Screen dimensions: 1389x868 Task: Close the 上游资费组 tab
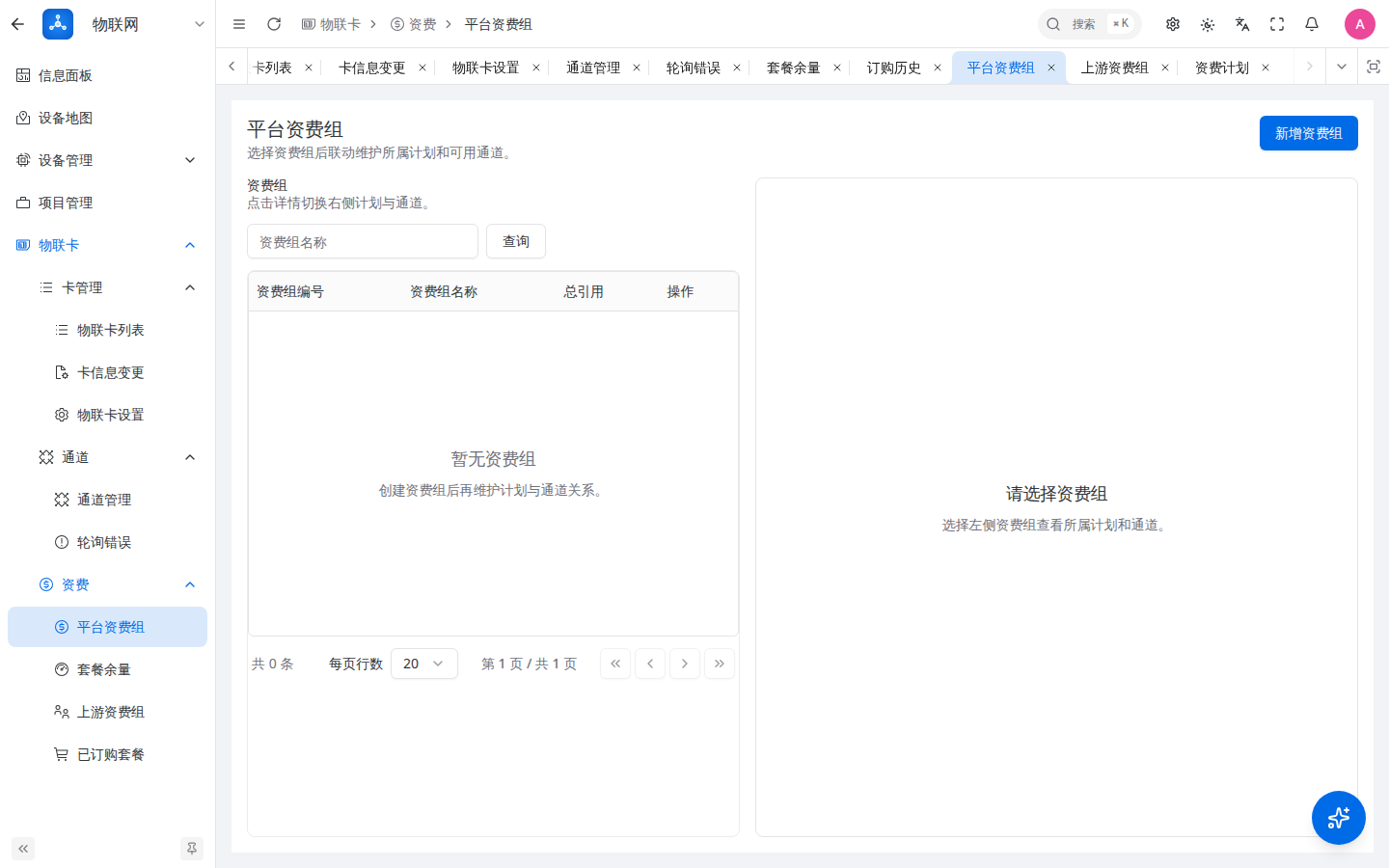pos(1165,68)
